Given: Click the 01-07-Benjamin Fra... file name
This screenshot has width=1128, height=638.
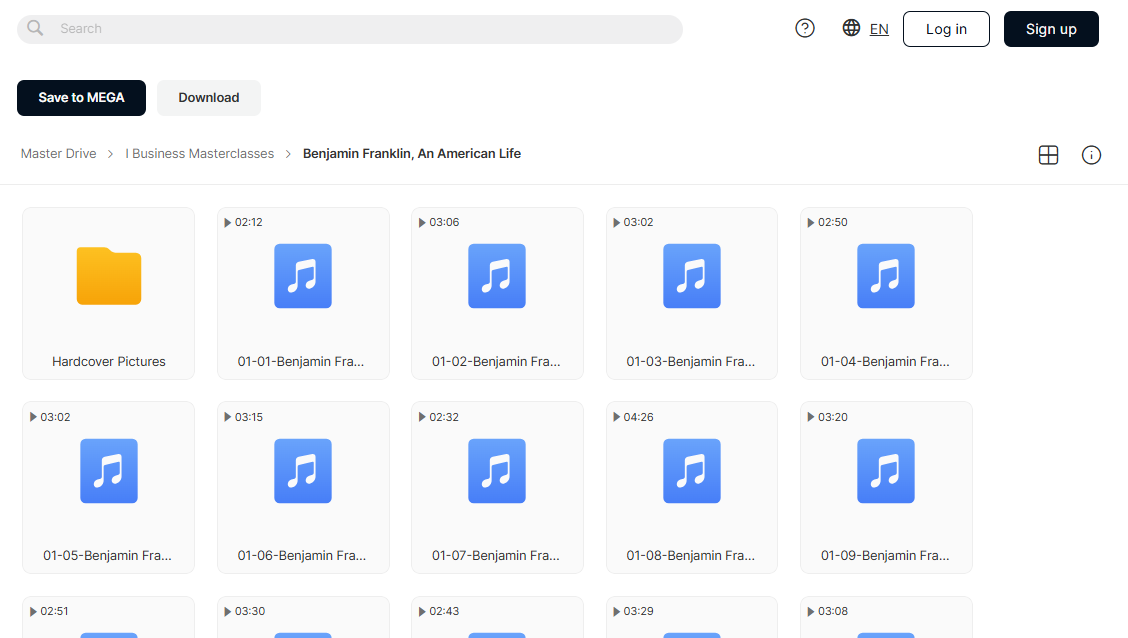Looking at the screenshot, I should 496,556.
